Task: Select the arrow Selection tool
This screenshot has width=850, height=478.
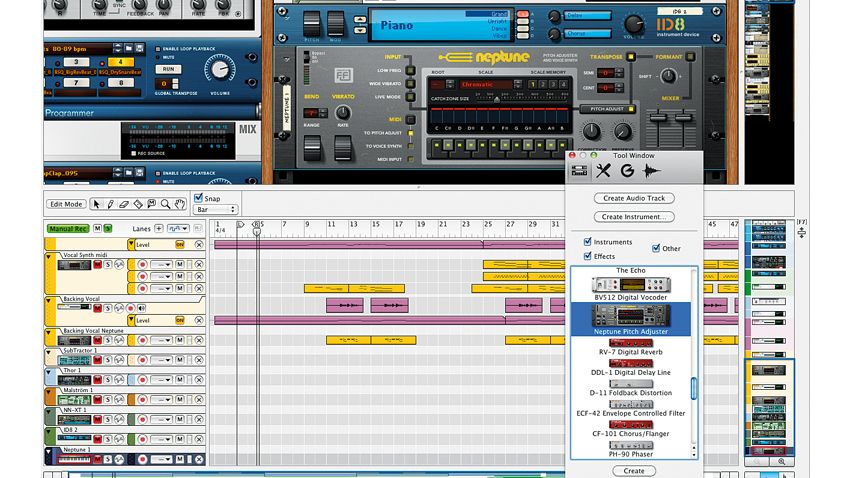Action: pos(96,204)
